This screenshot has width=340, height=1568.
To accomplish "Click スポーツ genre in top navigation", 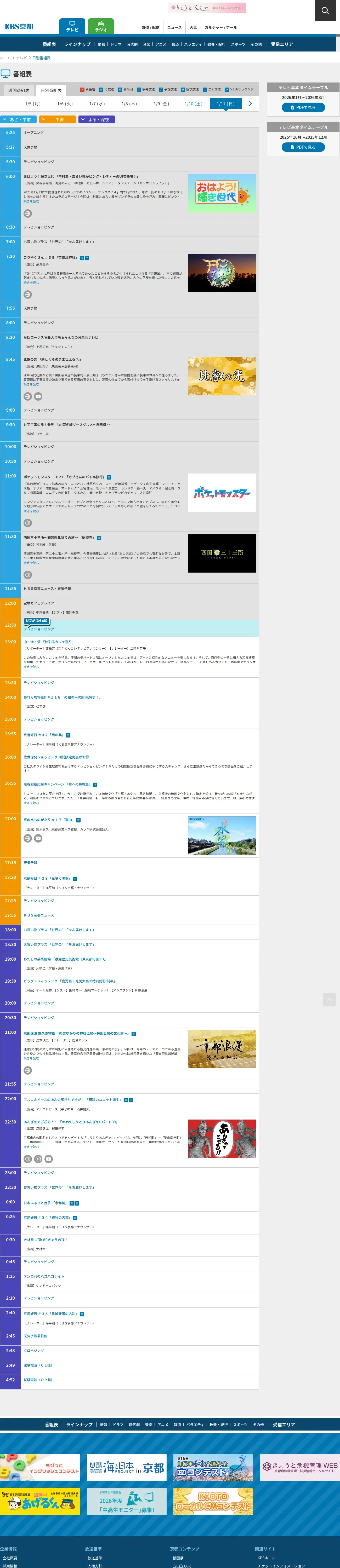I will (x=238, y=44).
